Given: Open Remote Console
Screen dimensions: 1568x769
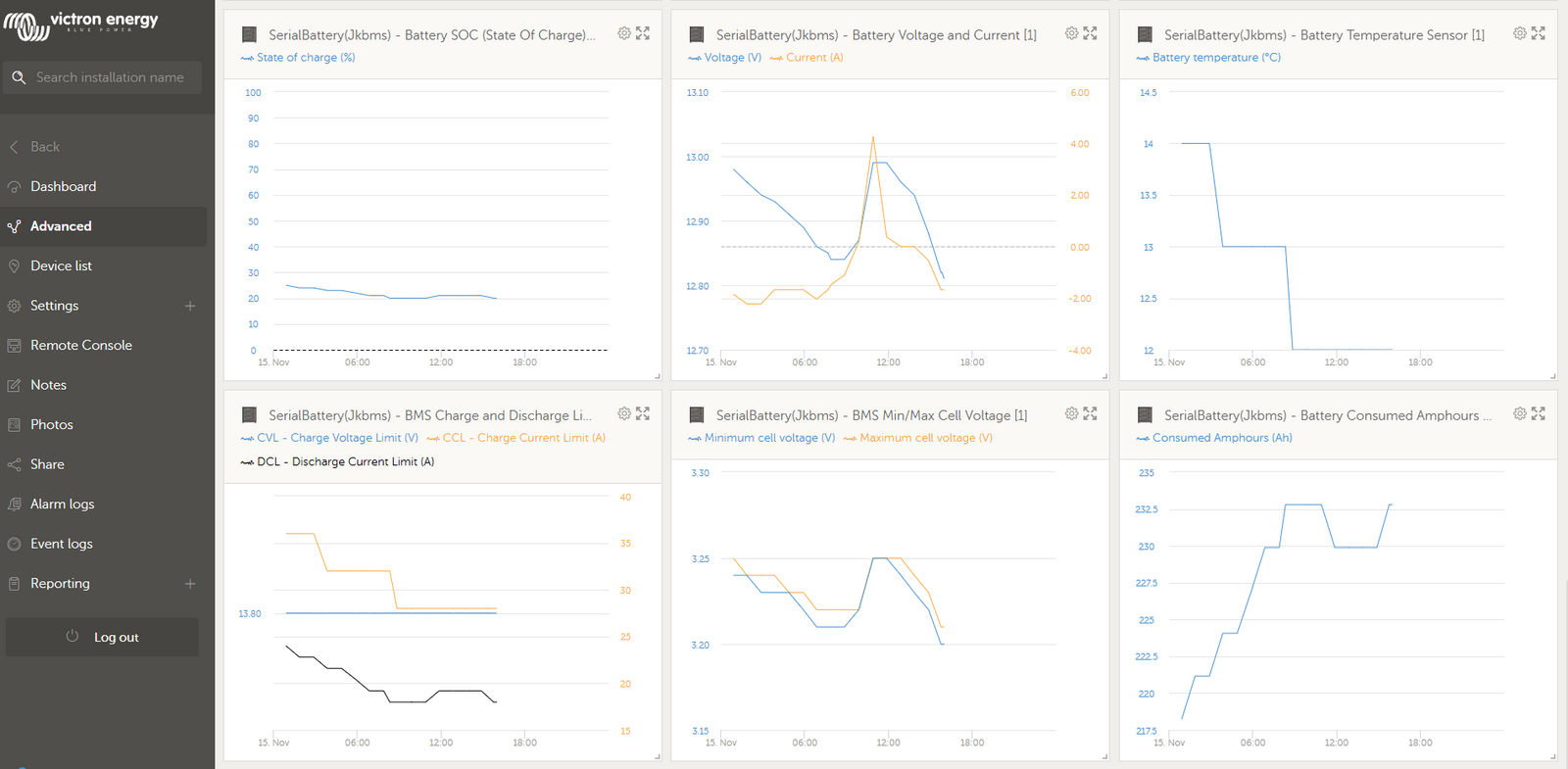Looking at the screenshot, I should tap(80, 345).
